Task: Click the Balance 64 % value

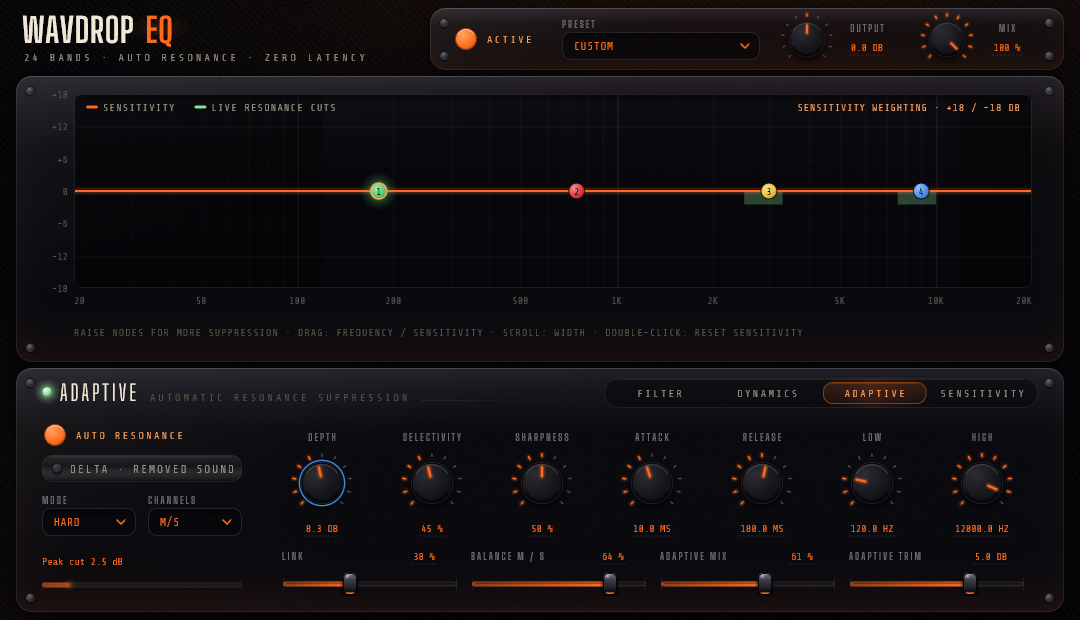Action: click(x=613, y=557)
